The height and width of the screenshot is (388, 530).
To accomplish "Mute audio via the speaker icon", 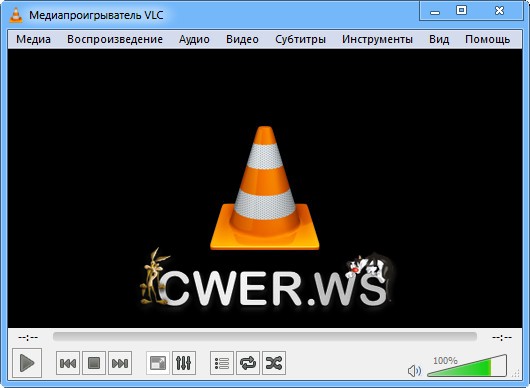I will pyautogui.click(x=414, y=371).
